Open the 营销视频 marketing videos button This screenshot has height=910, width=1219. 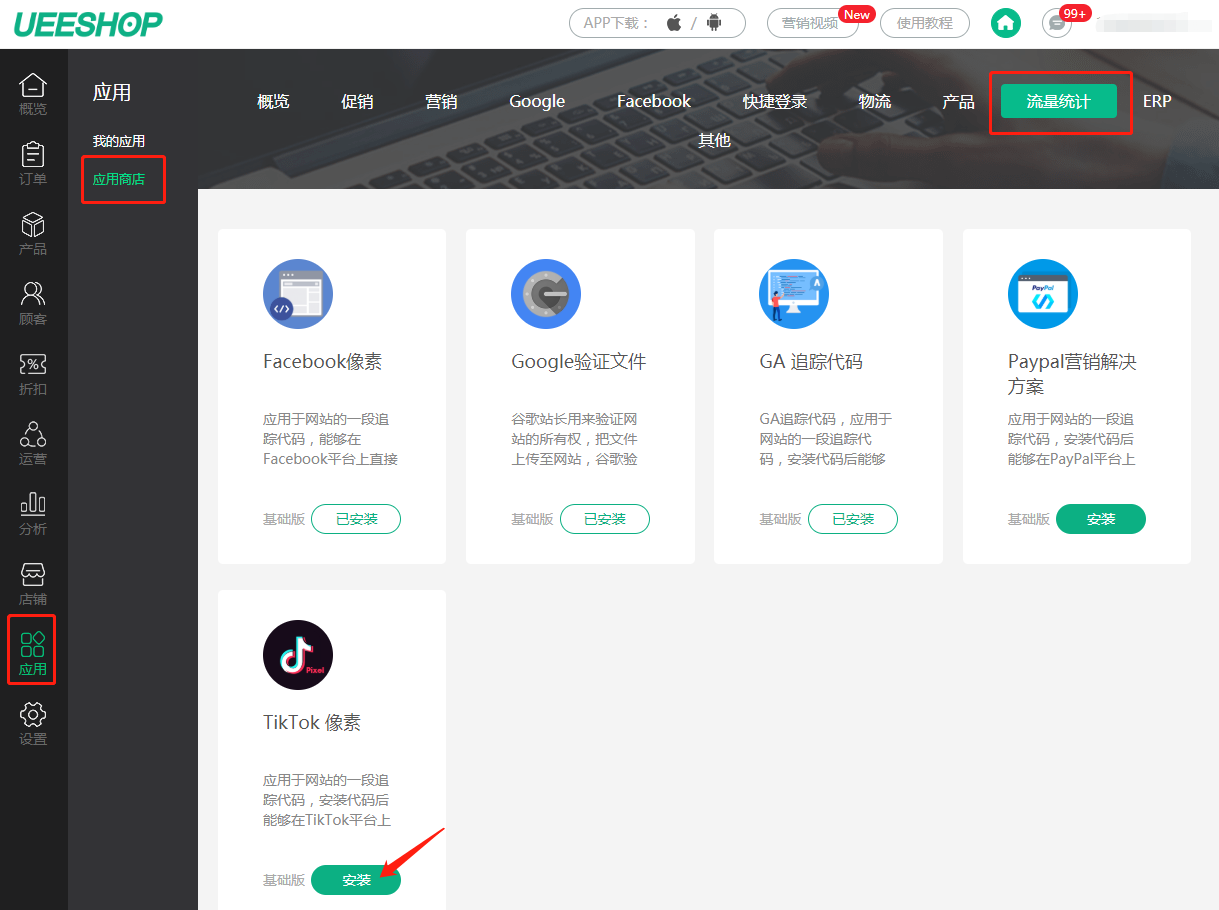pyautogui.click(x=813, y=23)
